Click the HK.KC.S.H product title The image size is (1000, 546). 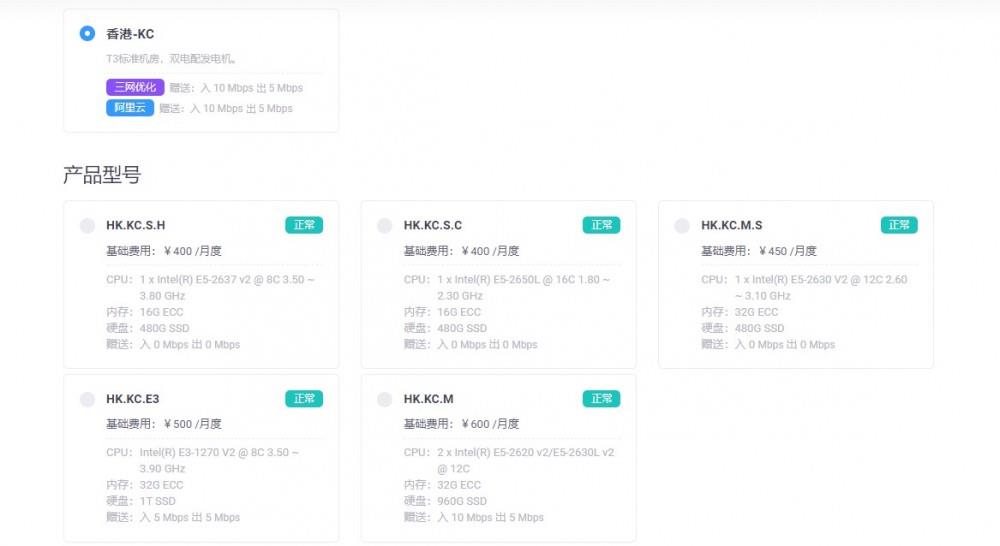pyautogui.click(x=136, y=226)
